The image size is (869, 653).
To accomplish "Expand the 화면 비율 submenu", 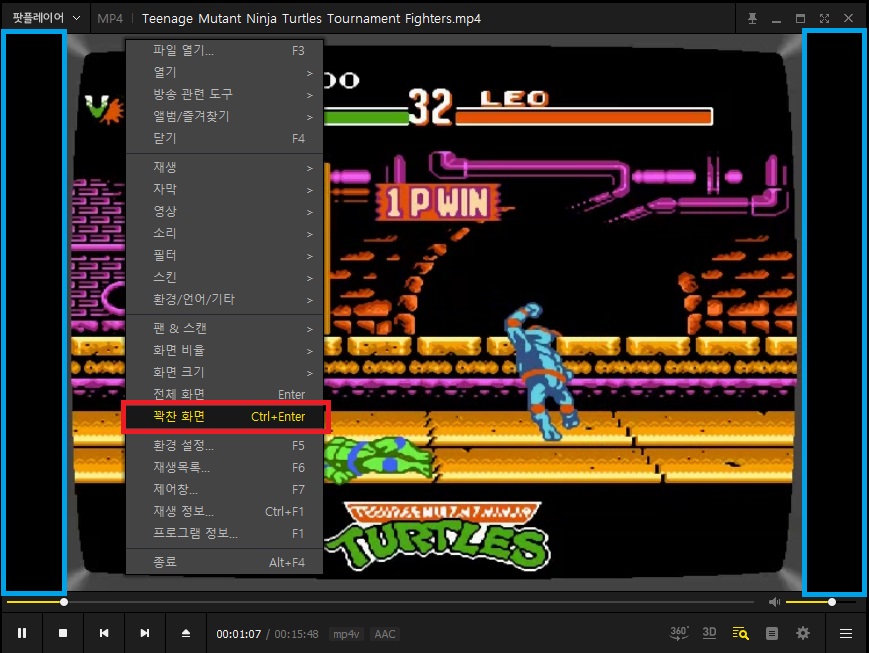I will click(x=224, y=350).
